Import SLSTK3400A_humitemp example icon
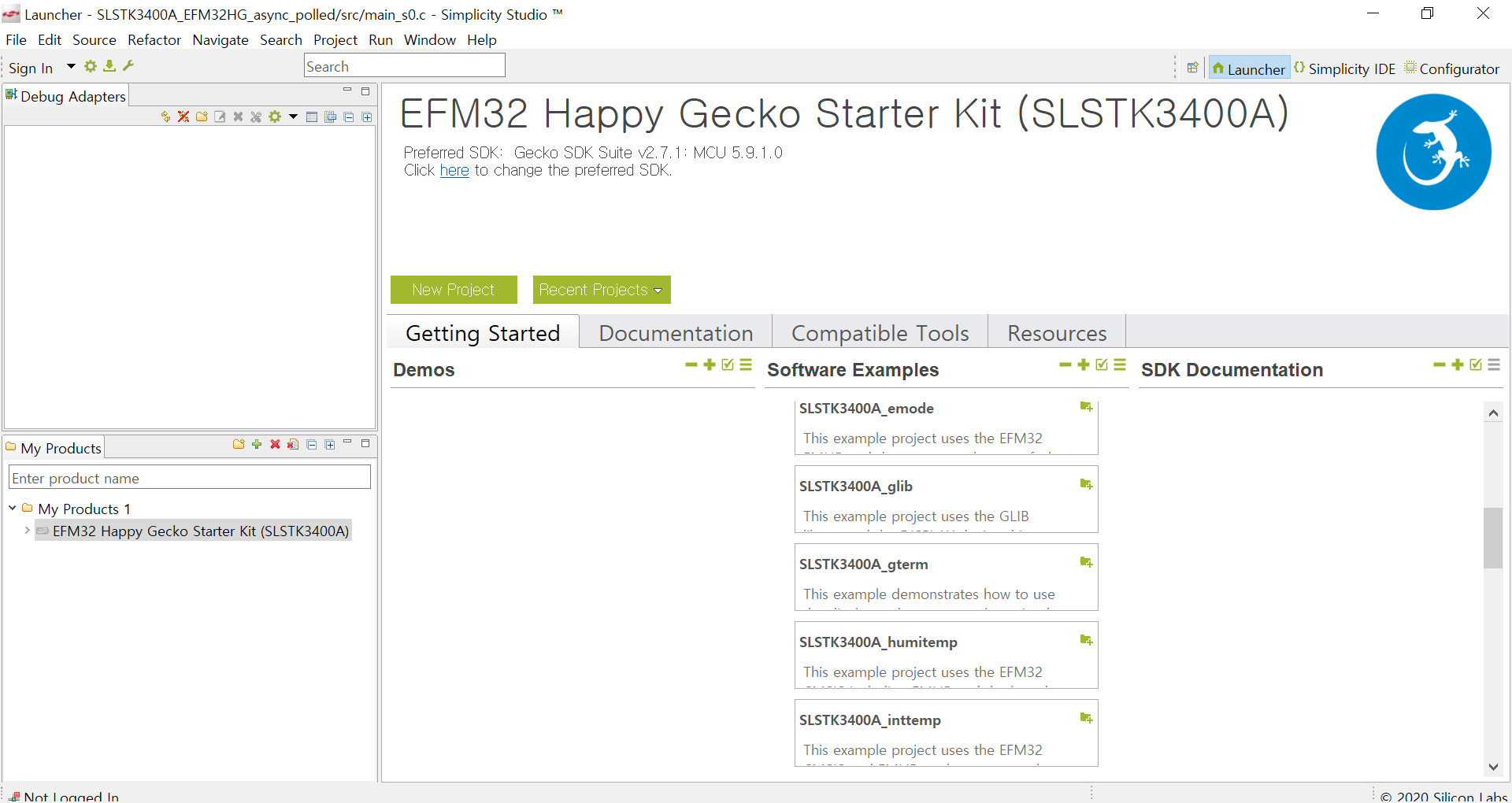This screenshot has width=1512, height=803. [1086, 641]
